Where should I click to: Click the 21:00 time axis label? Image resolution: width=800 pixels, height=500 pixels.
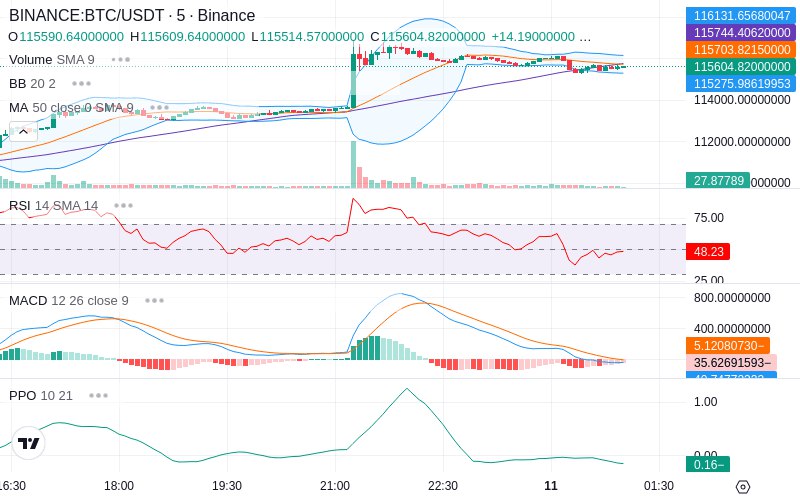pyautogui.click(x=335, y=486)
